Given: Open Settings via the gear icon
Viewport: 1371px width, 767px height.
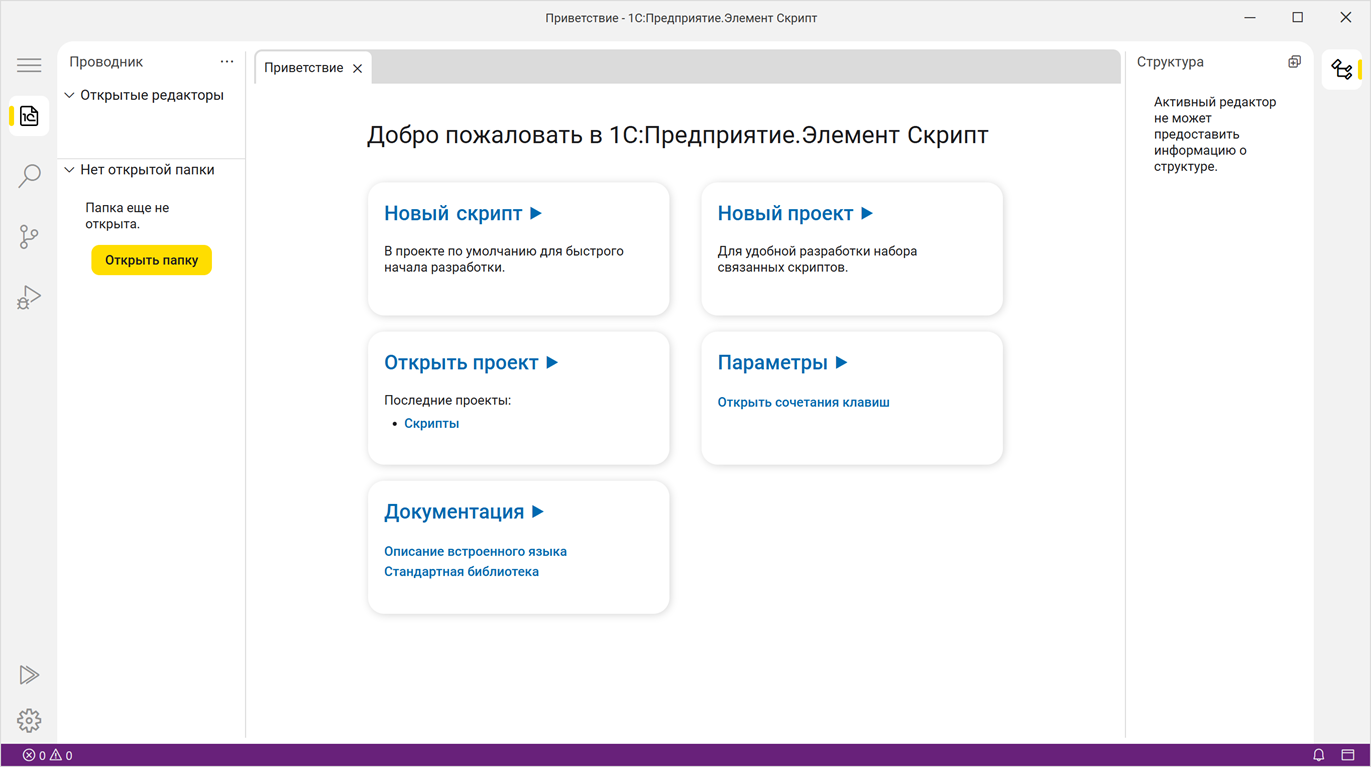Looking at the screenshot, I should pyautogui.click(x=29, y=721).
